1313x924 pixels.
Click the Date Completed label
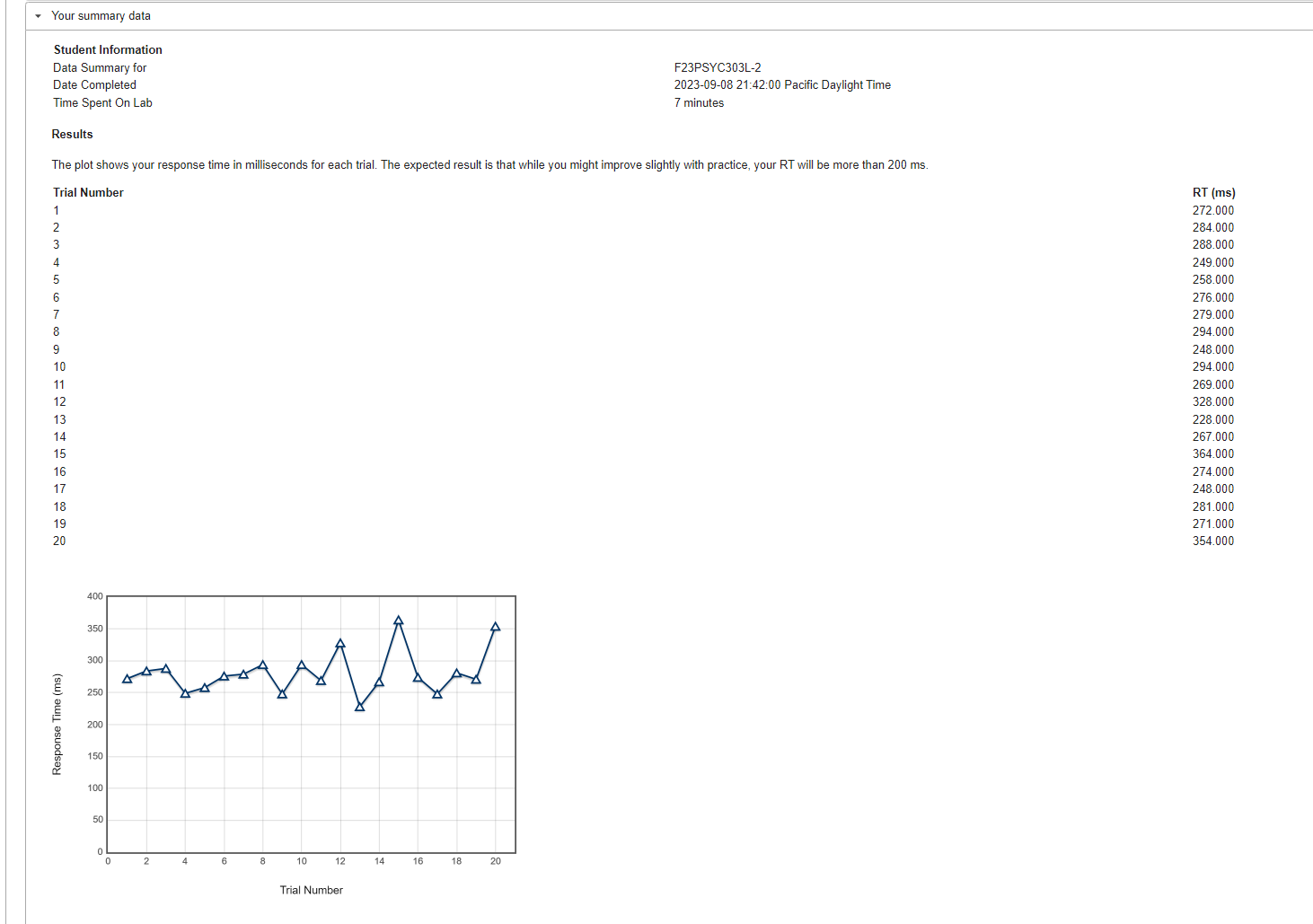pyautogui.click(x=94, y=85)
